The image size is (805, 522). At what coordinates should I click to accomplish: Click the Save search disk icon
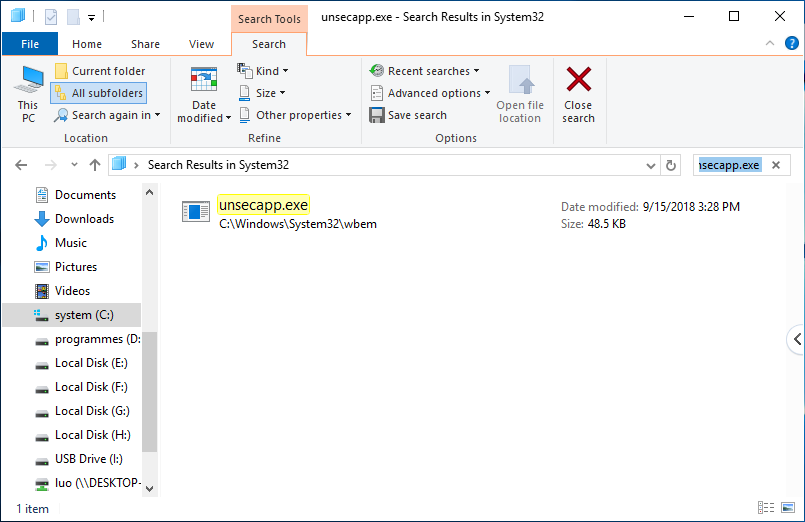click(x=377, y=115)
